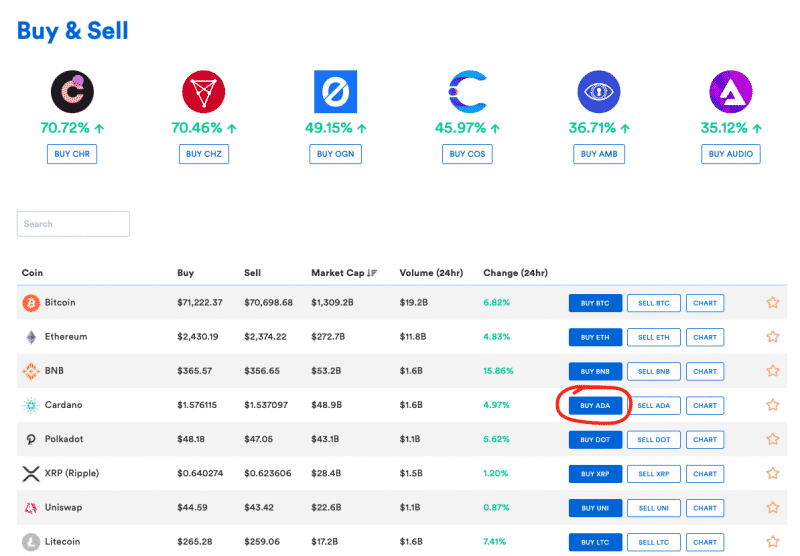Screen dimensions: 800x556
Task: Add Polkadot to favorites star
Action: coord(772,439)
